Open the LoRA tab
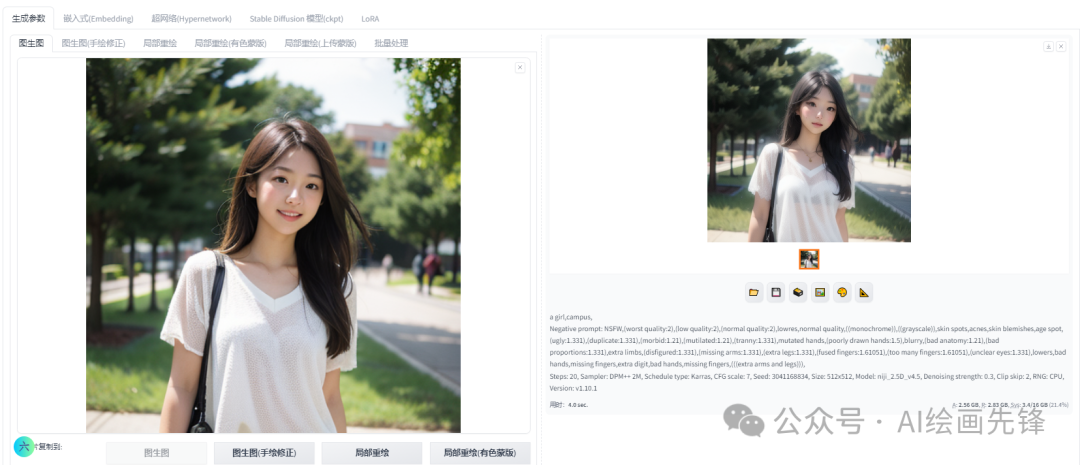The width and height of the screenshot is (1080, 465). 370,19
